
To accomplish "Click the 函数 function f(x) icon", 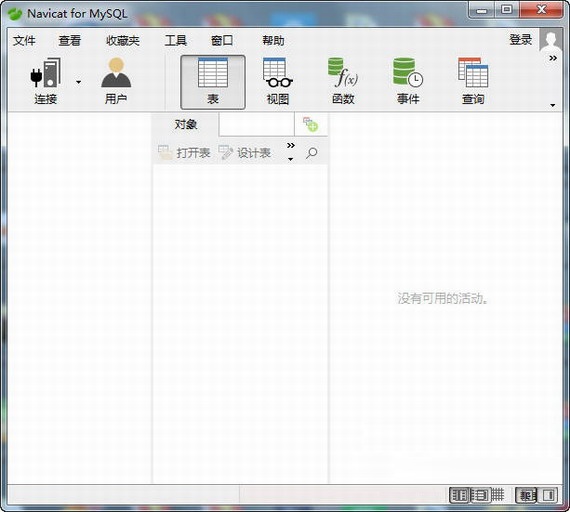I will click(x=343, y=73).
